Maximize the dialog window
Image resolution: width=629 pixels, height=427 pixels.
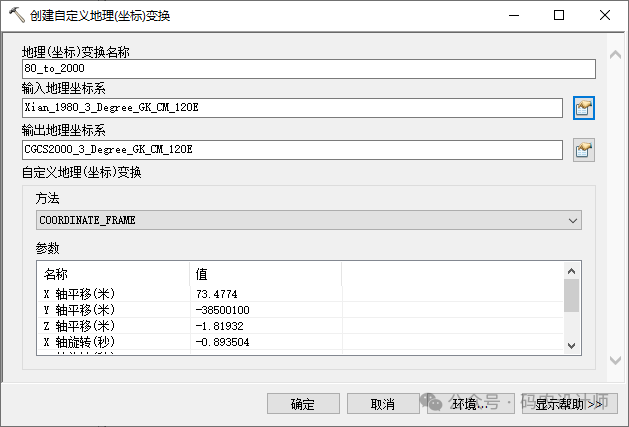(x=559, y=16)
